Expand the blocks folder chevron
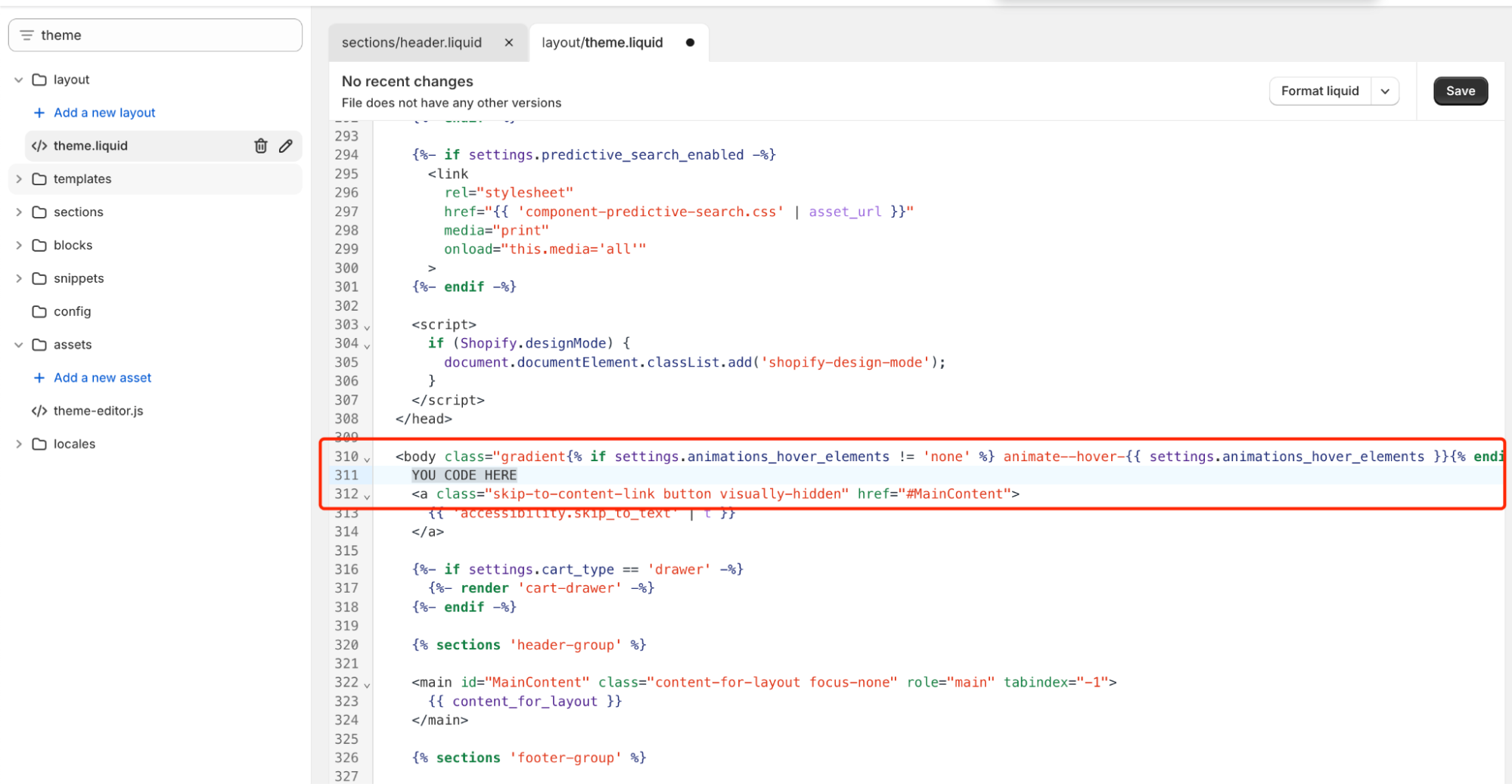Screen dimensions: 1512x784 pos(19,246)
